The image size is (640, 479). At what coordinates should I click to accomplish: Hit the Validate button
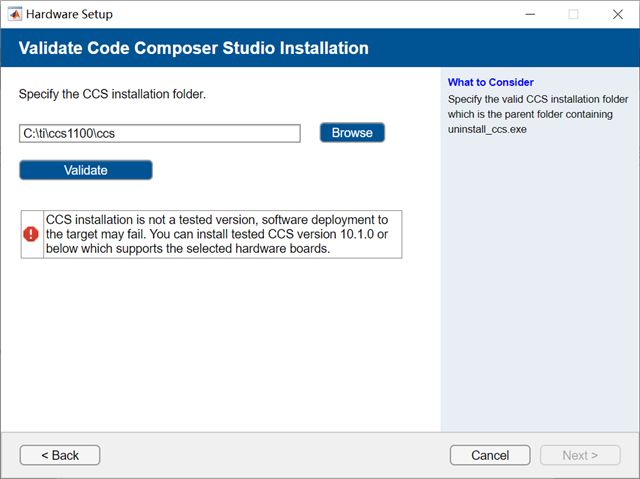point(86,170)
